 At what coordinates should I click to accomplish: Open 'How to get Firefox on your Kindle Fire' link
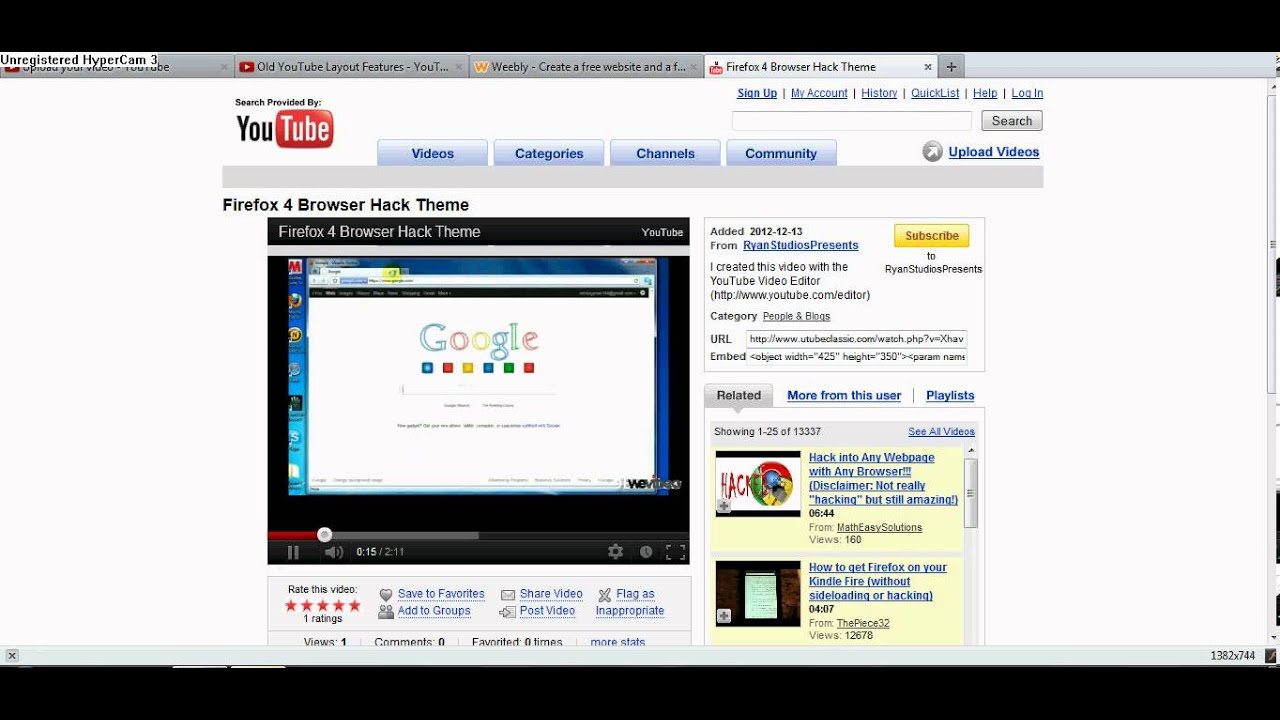pyautogui.click(x=878, y=581)
